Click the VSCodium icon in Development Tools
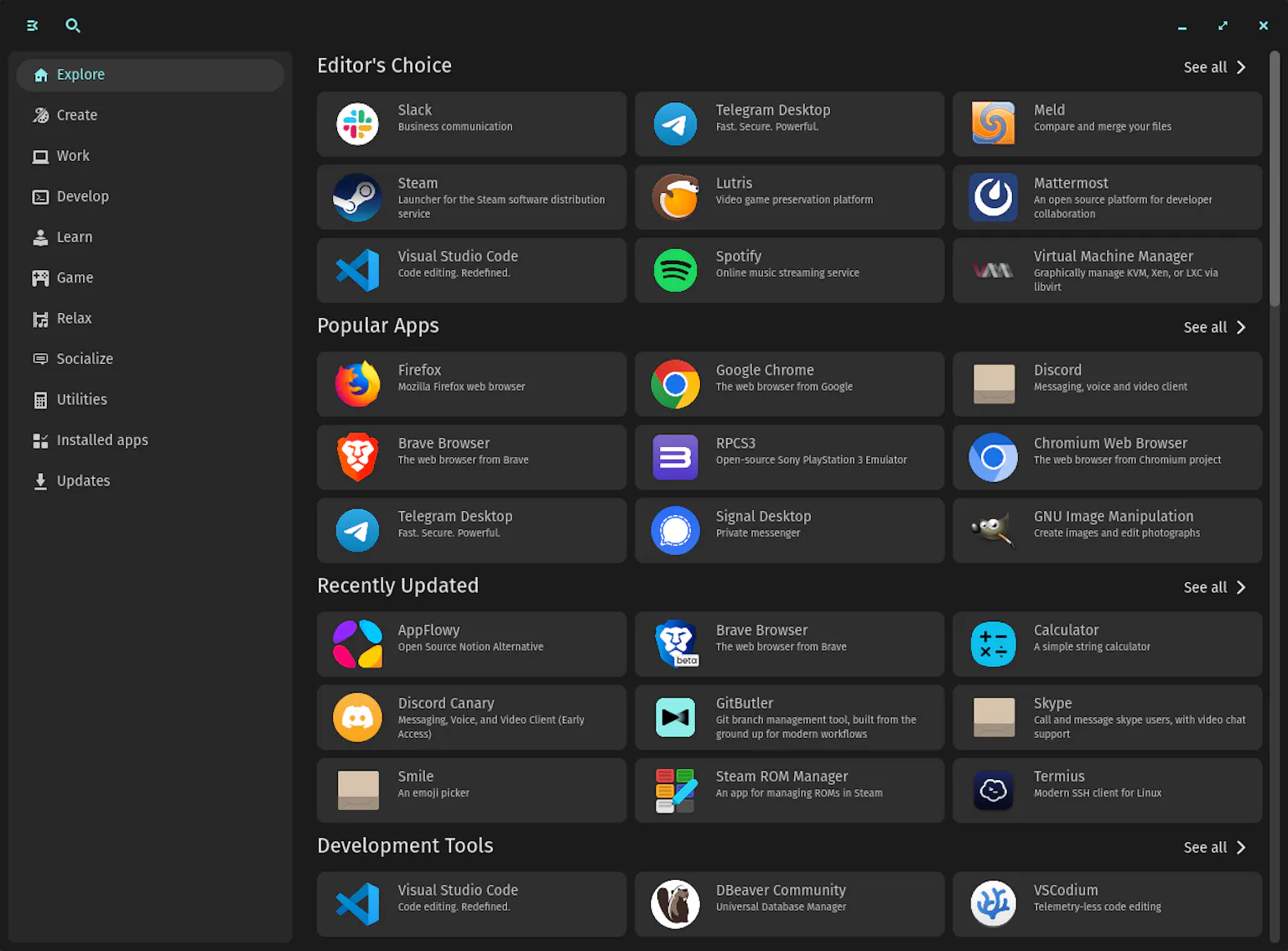The height and width of the screenshot is (951, 1288). (993, 904)
